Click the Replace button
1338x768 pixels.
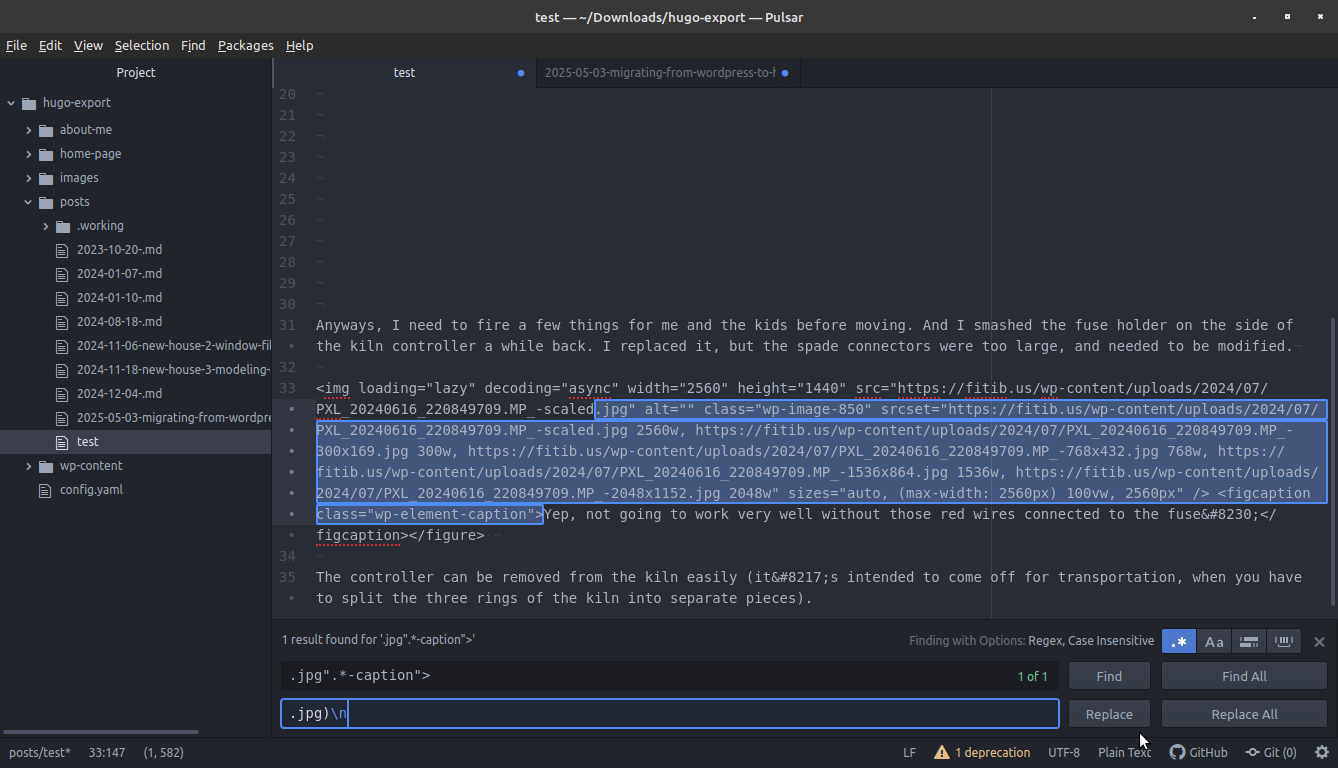click(1109, 714)
